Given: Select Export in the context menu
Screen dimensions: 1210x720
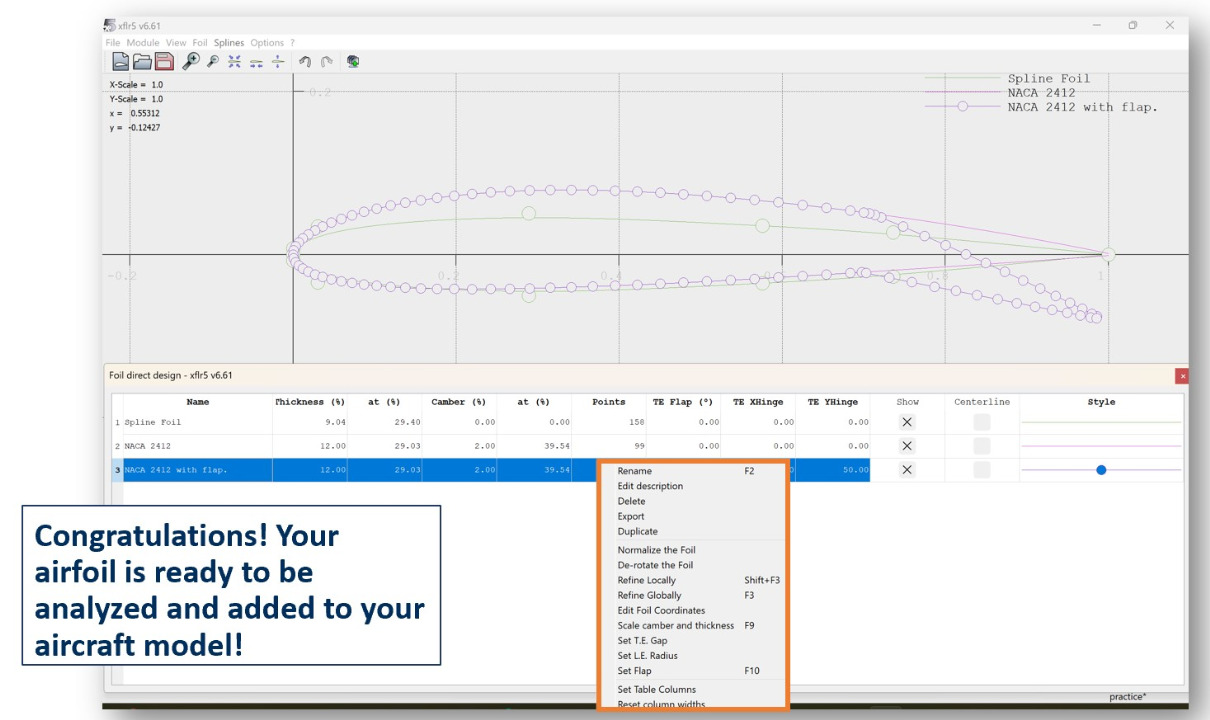Looking at the screenshot, I should 631,516.
